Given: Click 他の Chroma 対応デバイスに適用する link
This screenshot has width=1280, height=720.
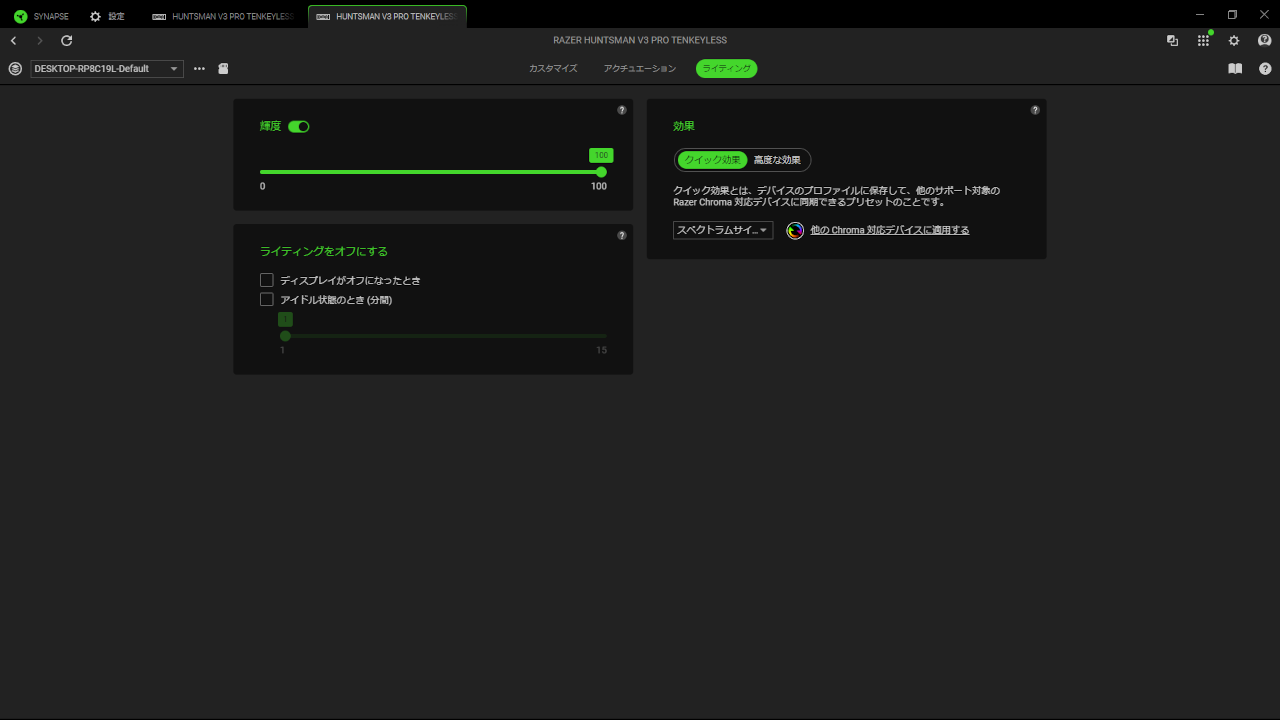Looking at the screenshot, I should (889, 231).
